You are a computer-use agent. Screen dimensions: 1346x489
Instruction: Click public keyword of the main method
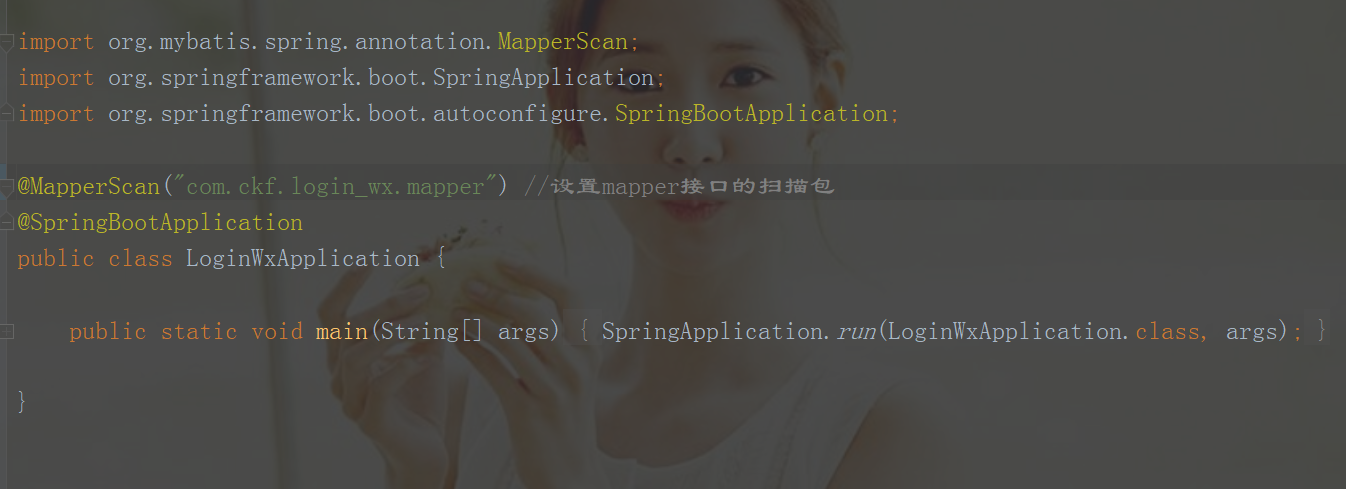[x=108, y=331]
